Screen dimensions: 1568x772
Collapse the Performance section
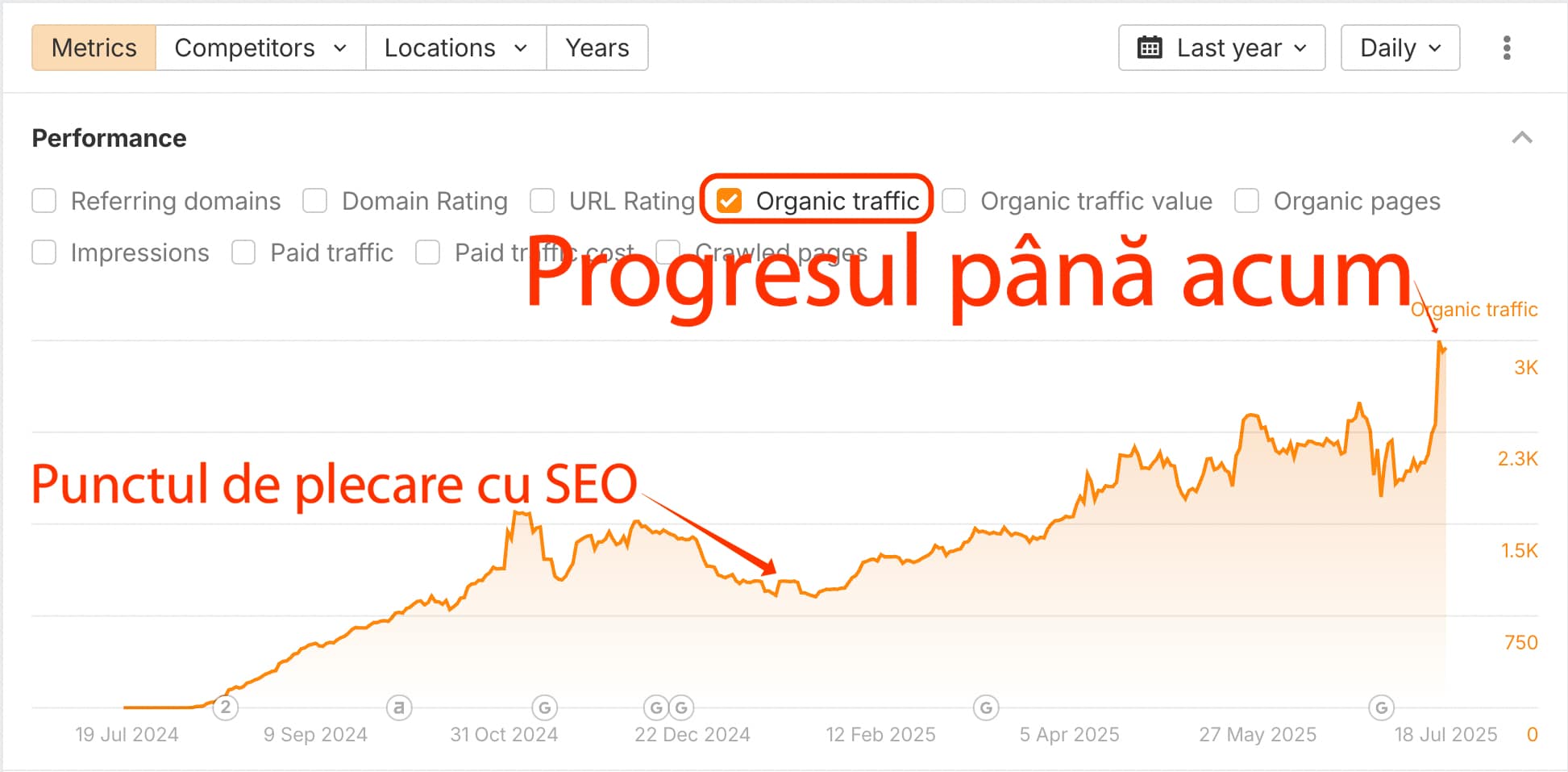pyautogui.click(x=1522, y=137)
